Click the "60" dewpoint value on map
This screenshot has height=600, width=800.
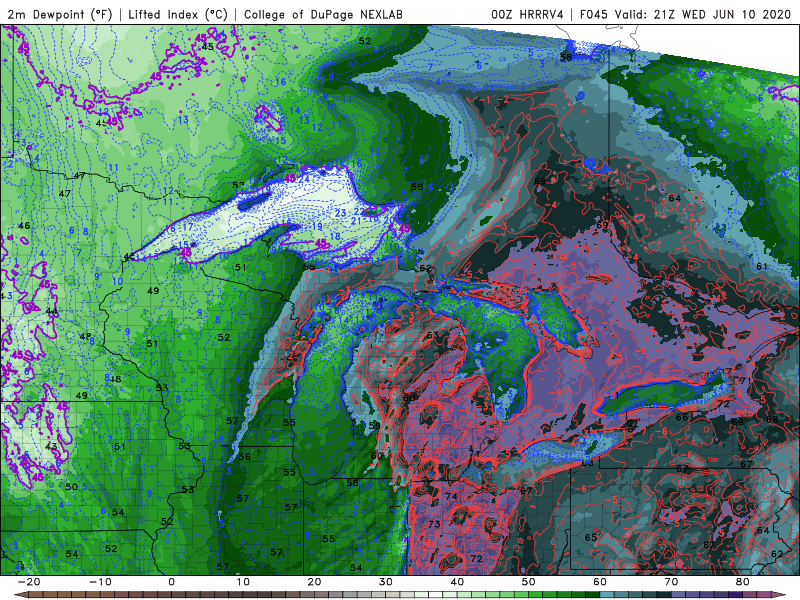point(377,456)
